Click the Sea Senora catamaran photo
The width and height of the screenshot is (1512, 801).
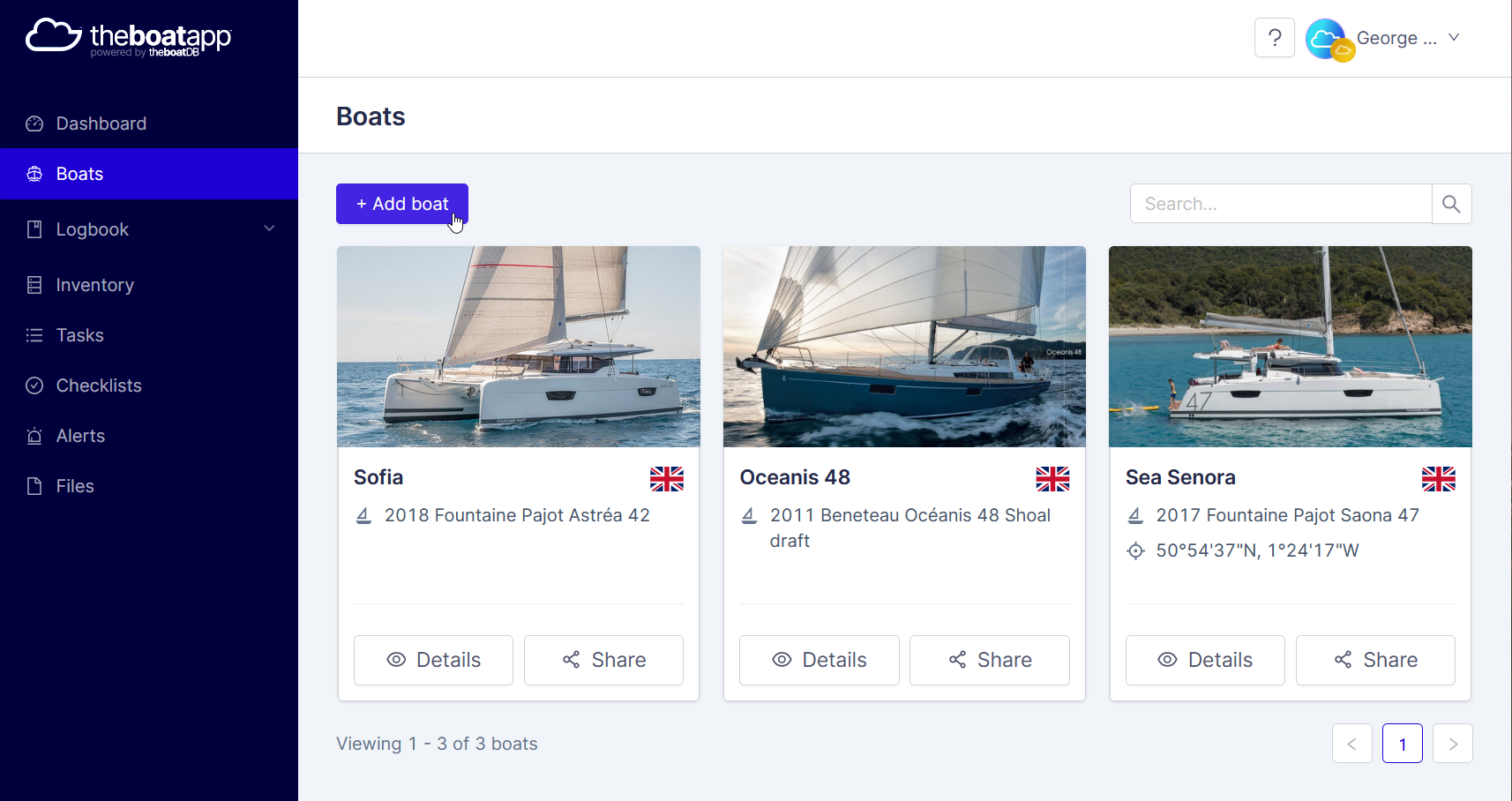click(1291, 347)
